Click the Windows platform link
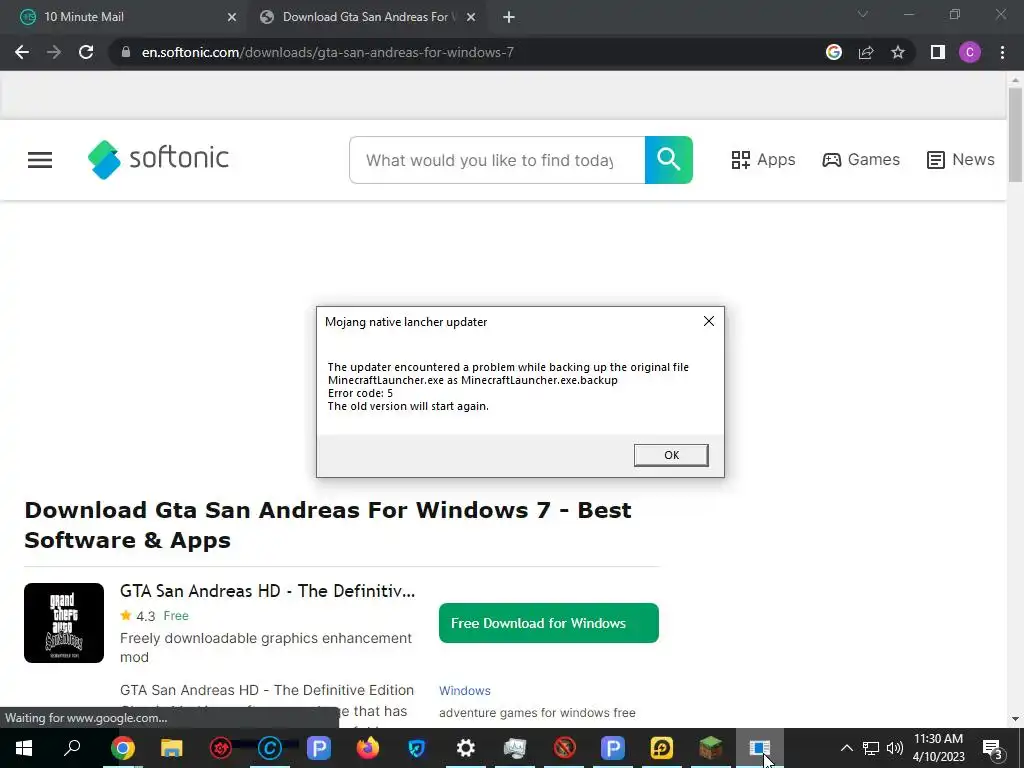 point(464,691)
